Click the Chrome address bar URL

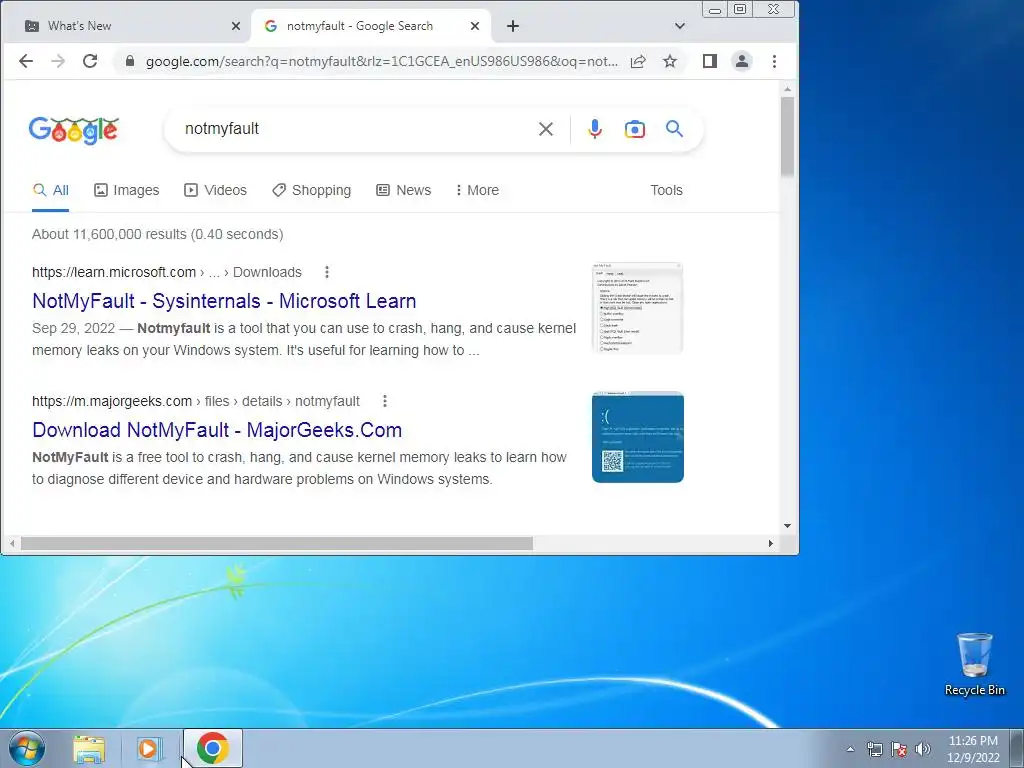tap(381, 61)
